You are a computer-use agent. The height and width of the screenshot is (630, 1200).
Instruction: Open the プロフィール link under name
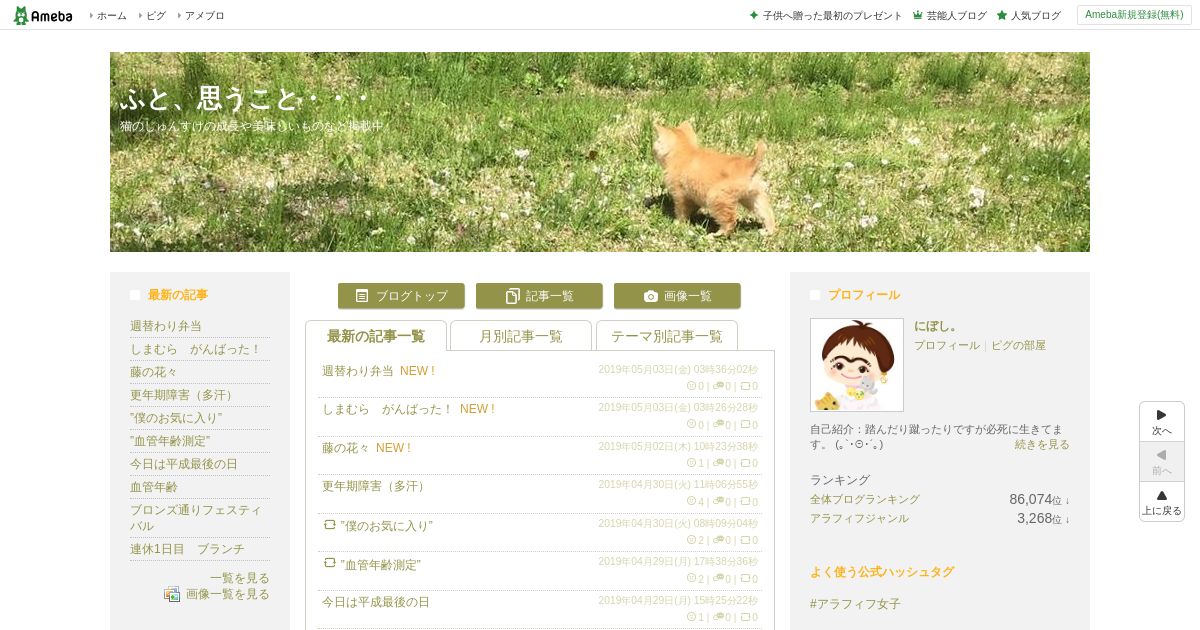pos(947,345)
